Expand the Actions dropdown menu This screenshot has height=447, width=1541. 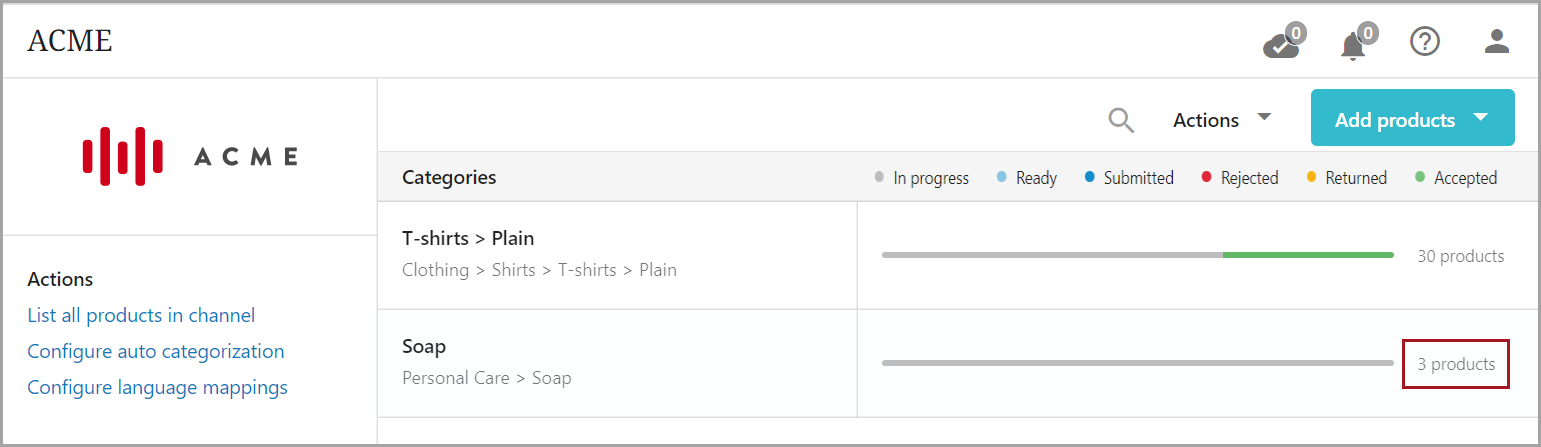pyautogui.click(x=1221, y=120)
